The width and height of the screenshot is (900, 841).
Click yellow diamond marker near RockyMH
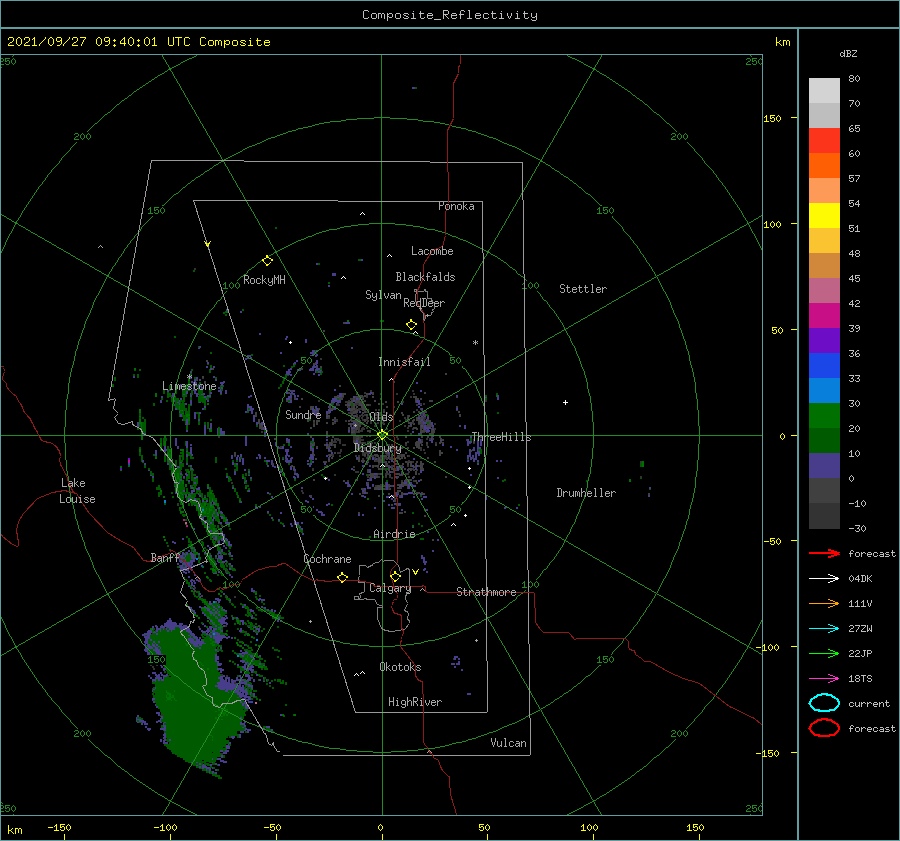coord(267,261)
